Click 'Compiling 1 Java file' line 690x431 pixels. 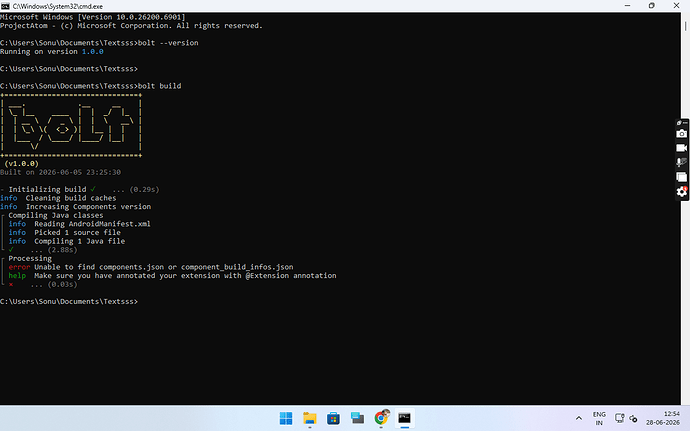[x=67, y=241]
